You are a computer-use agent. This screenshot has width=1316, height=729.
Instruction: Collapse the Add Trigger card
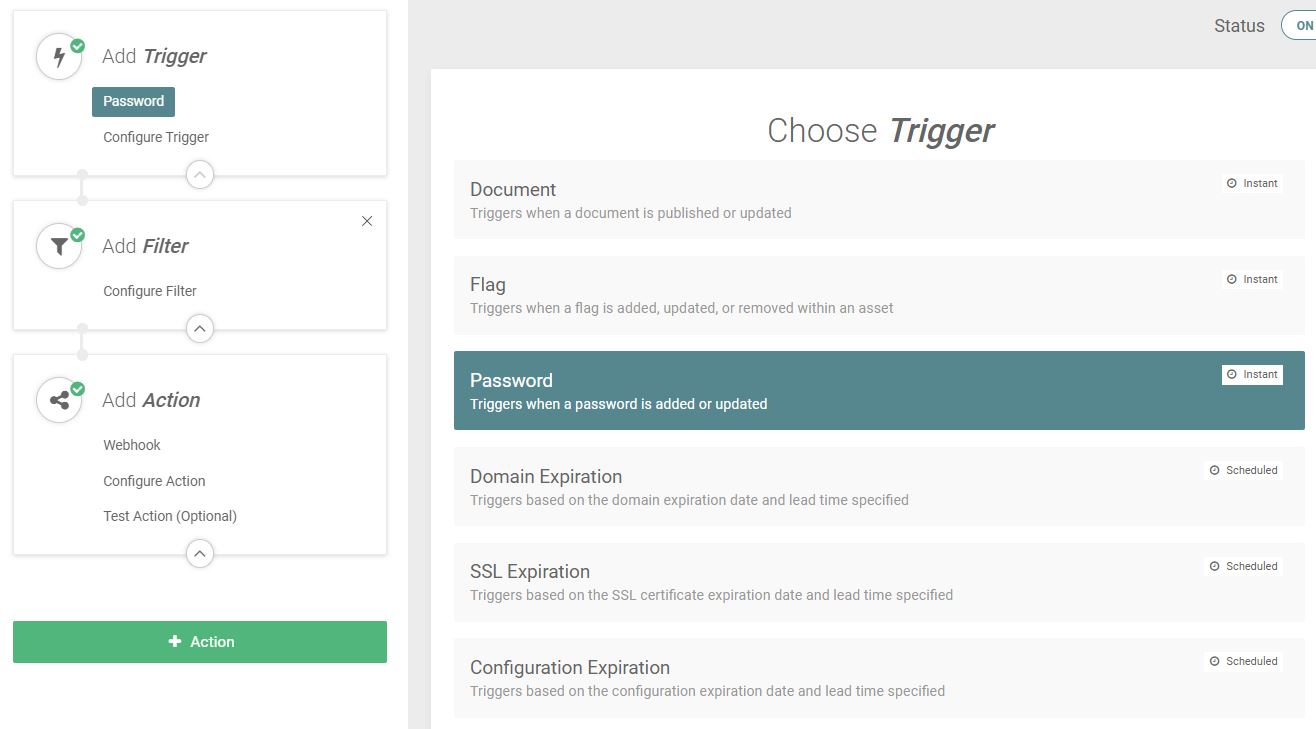pos(200,175)
